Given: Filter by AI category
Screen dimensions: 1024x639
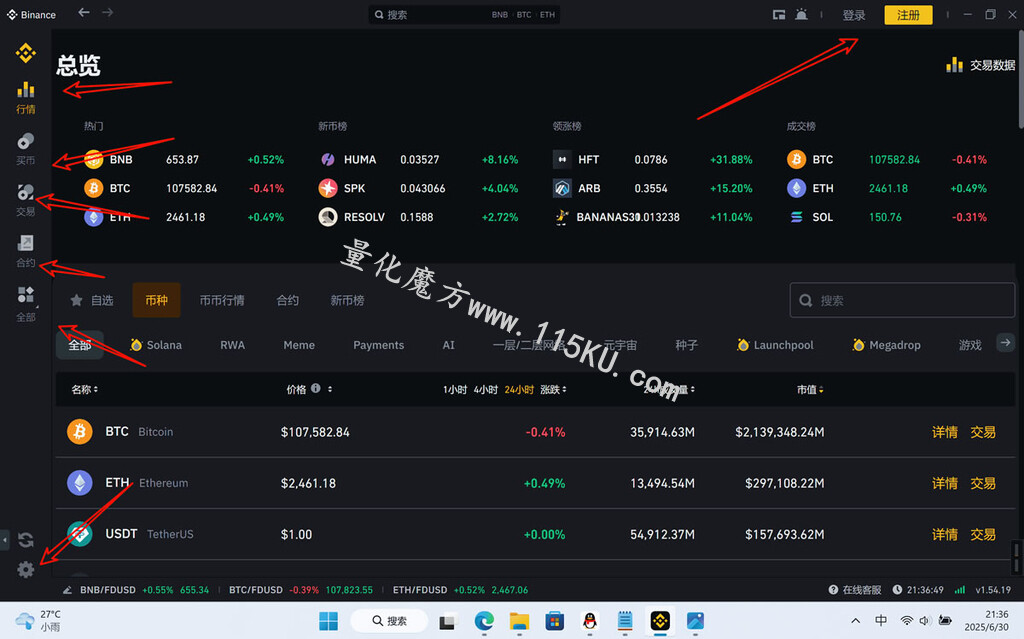Looking at the screenshot, I should click(x=448, y=345).
